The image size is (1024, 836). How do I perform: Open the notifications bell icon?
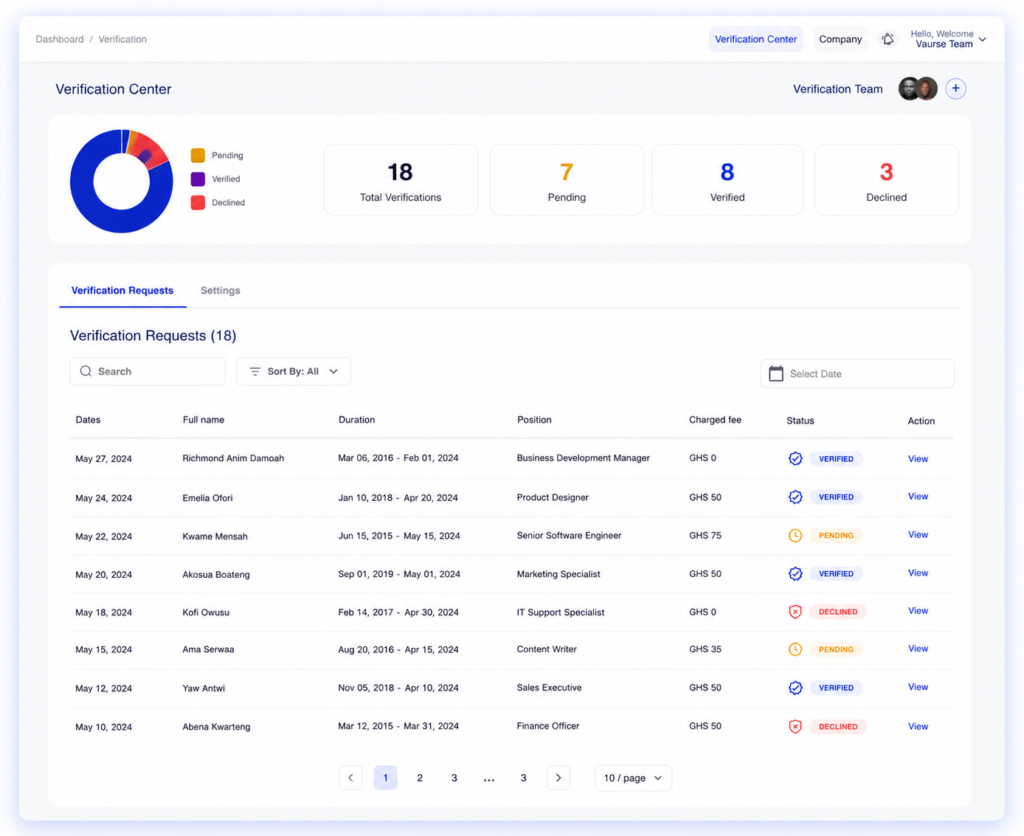point(888,39)
